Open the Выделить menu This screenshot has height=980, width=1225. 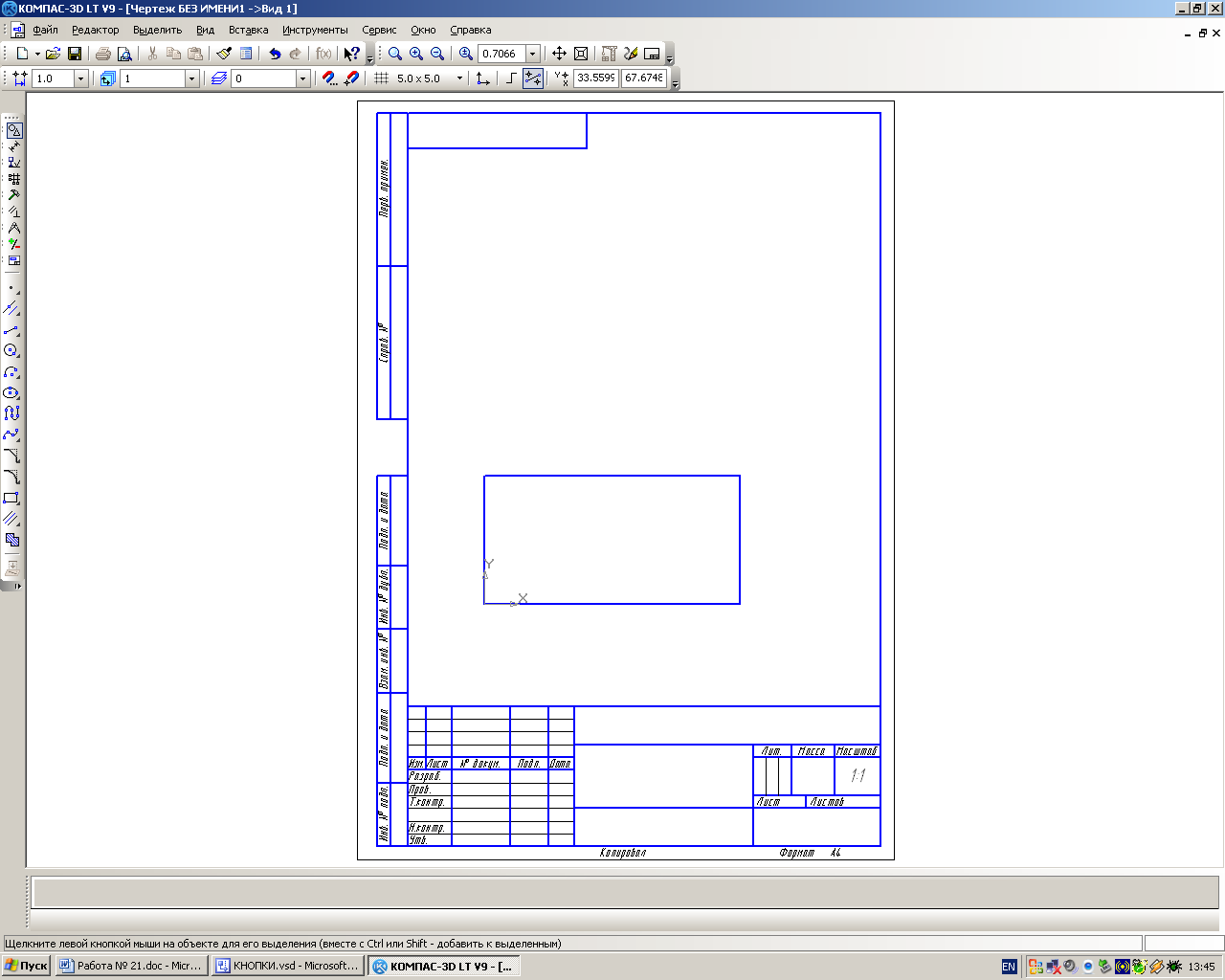click(x=157, y=30)
